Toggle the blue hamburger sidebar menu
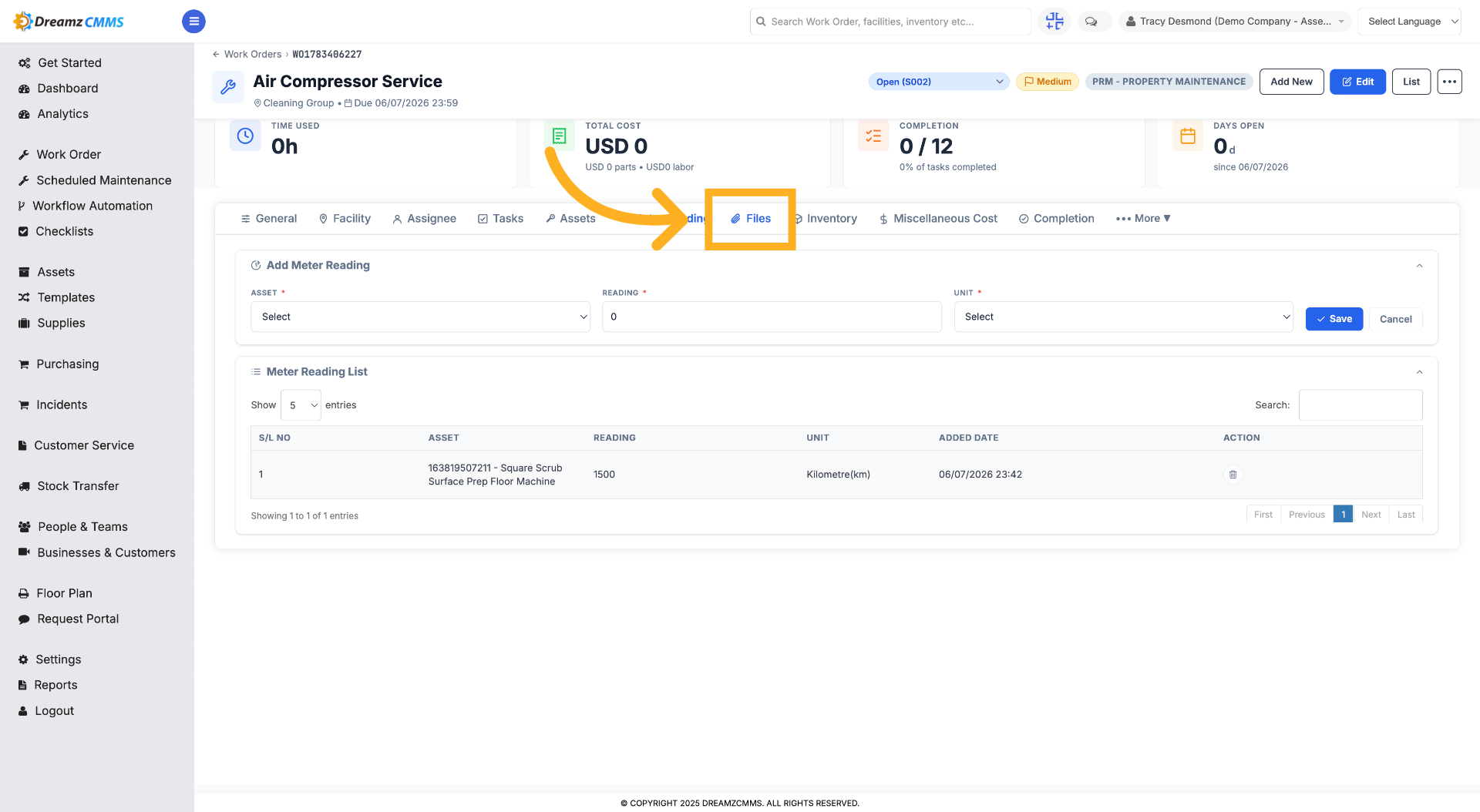The width and height of the screenshot is (1480, 812). (193, 22)
